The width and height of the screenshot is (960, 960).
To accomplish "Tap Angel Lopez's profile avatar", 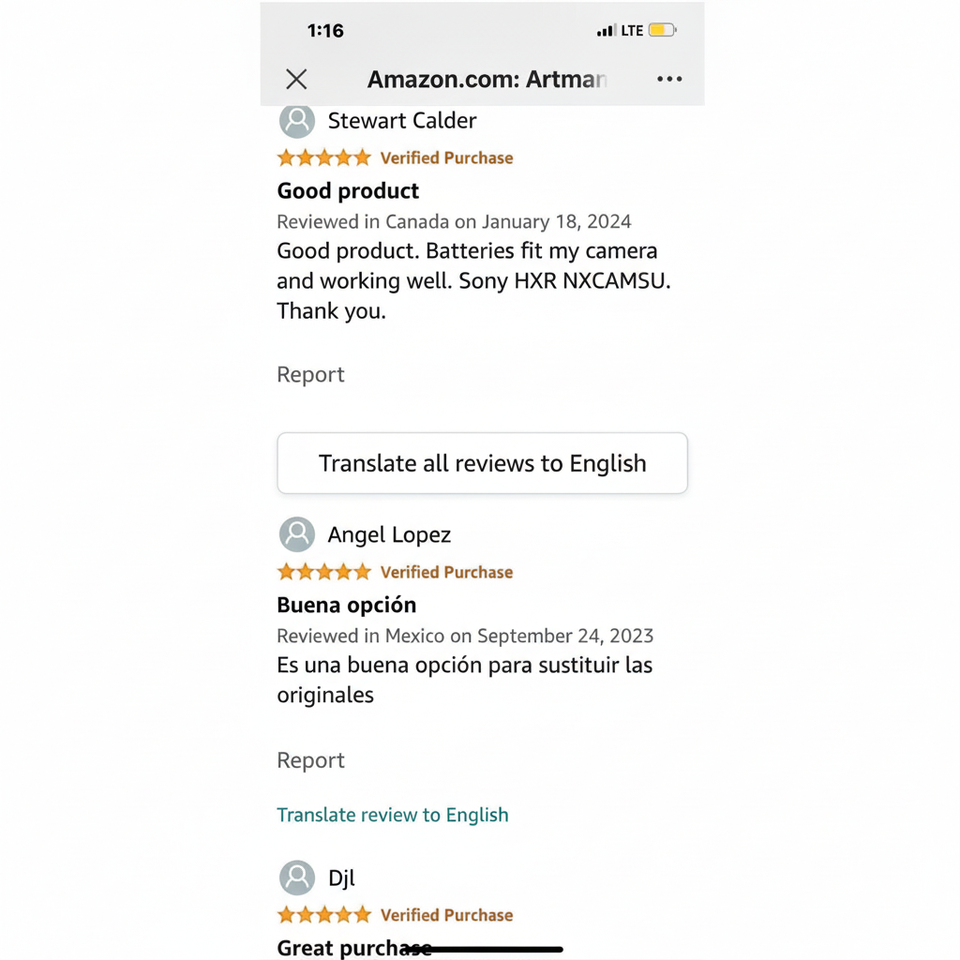I will (297, 535).
